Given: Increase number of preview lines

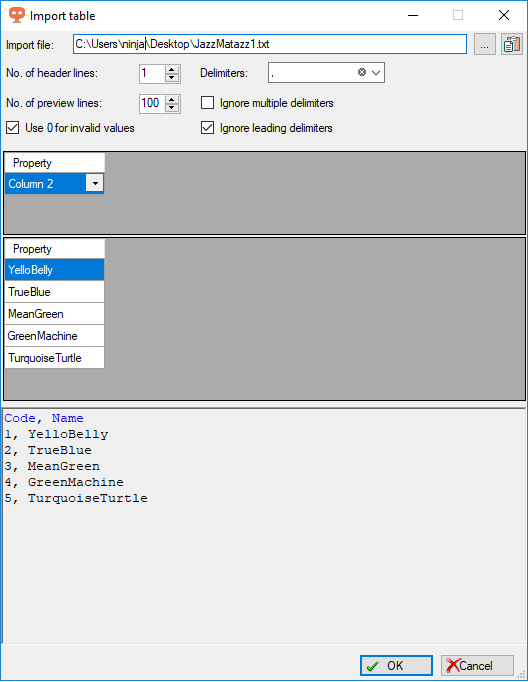Looking at the screenshot, I should coord(172,100).
